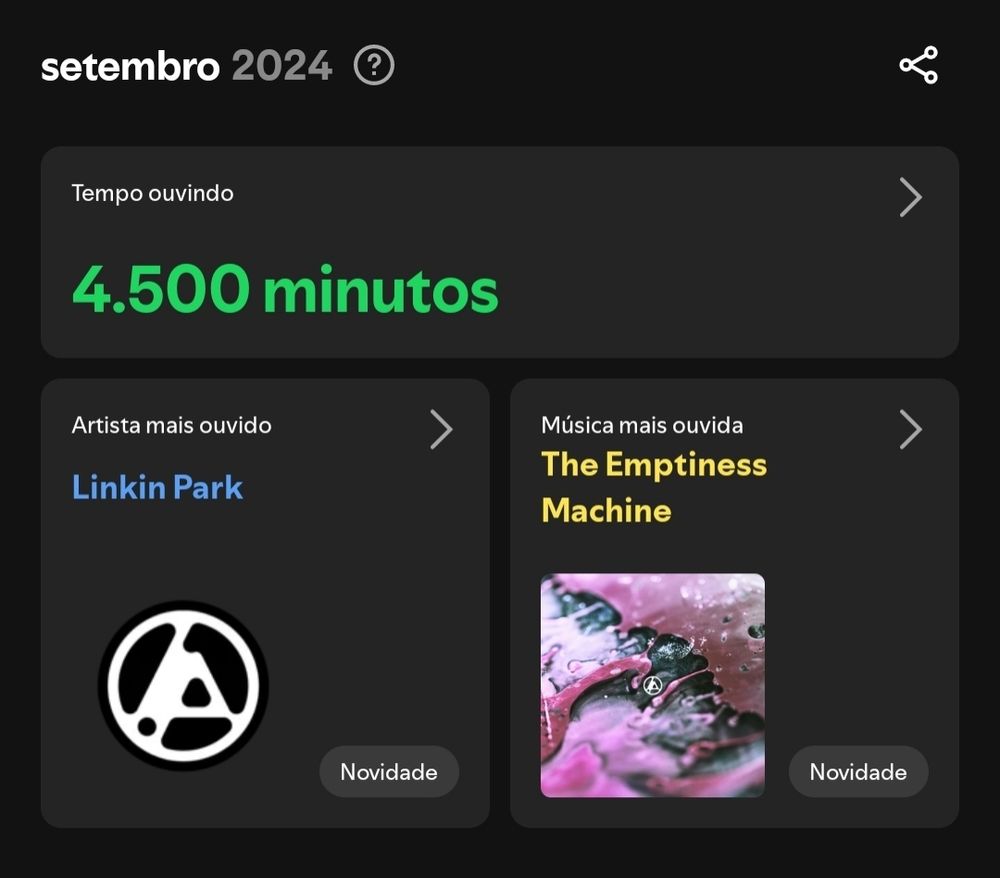Click the Música mais ouvida heading
The width and height of the screenshot is (1000, 878).
coord(642,425)
